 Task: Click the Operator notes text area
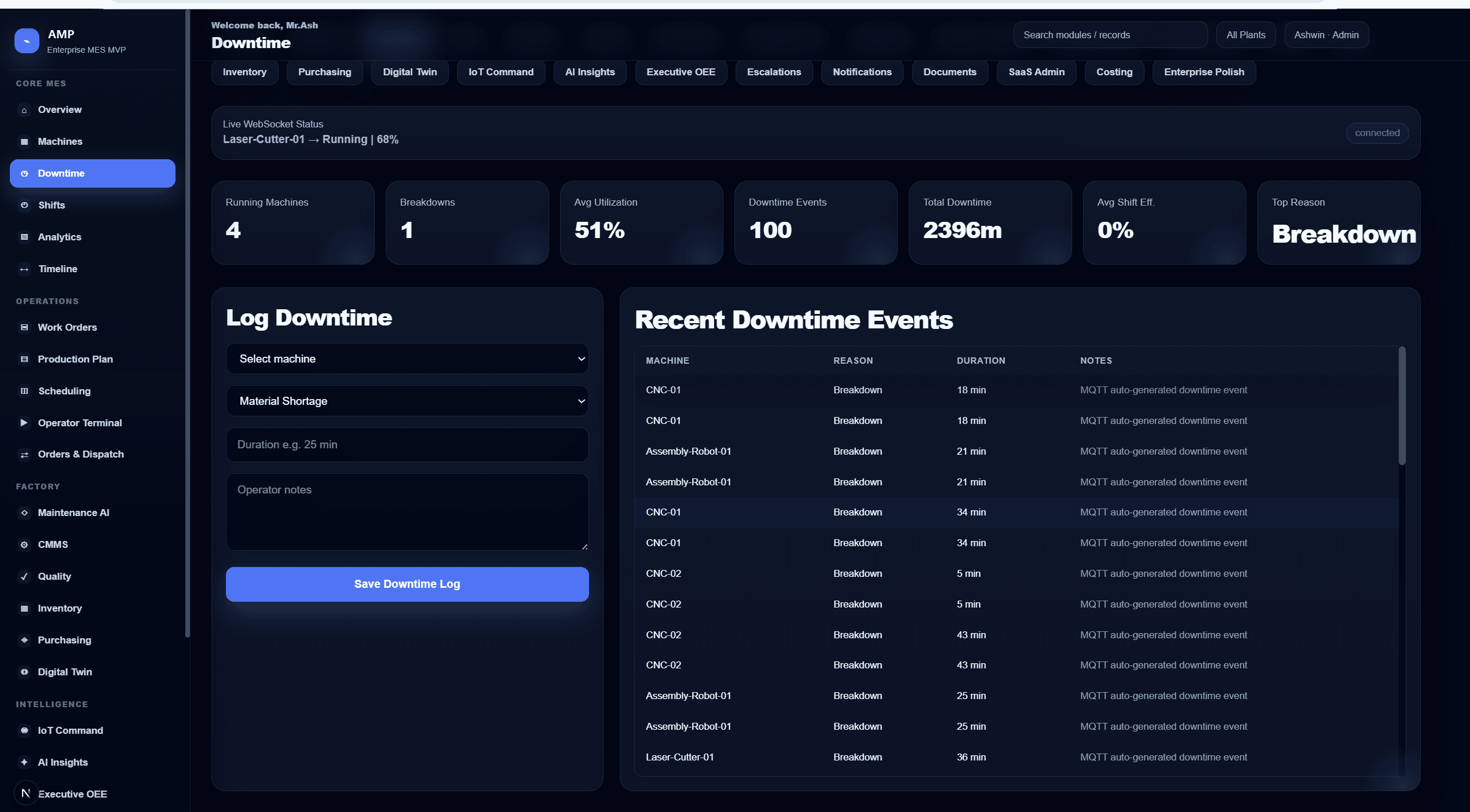pos(407,512)
